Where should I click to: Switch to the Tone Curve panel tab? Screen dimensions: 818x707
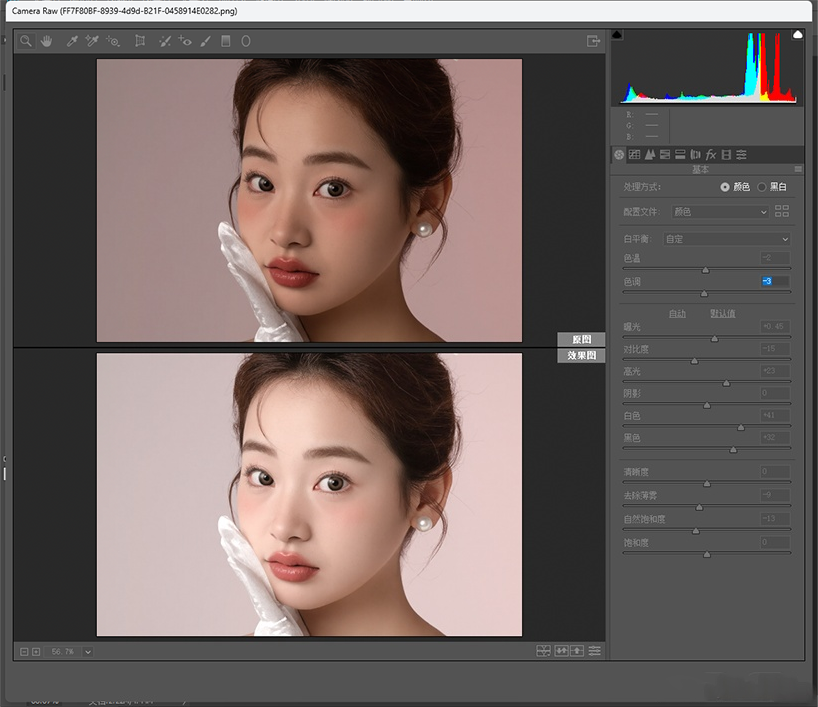pyautogui.click(x=634, y=155)
